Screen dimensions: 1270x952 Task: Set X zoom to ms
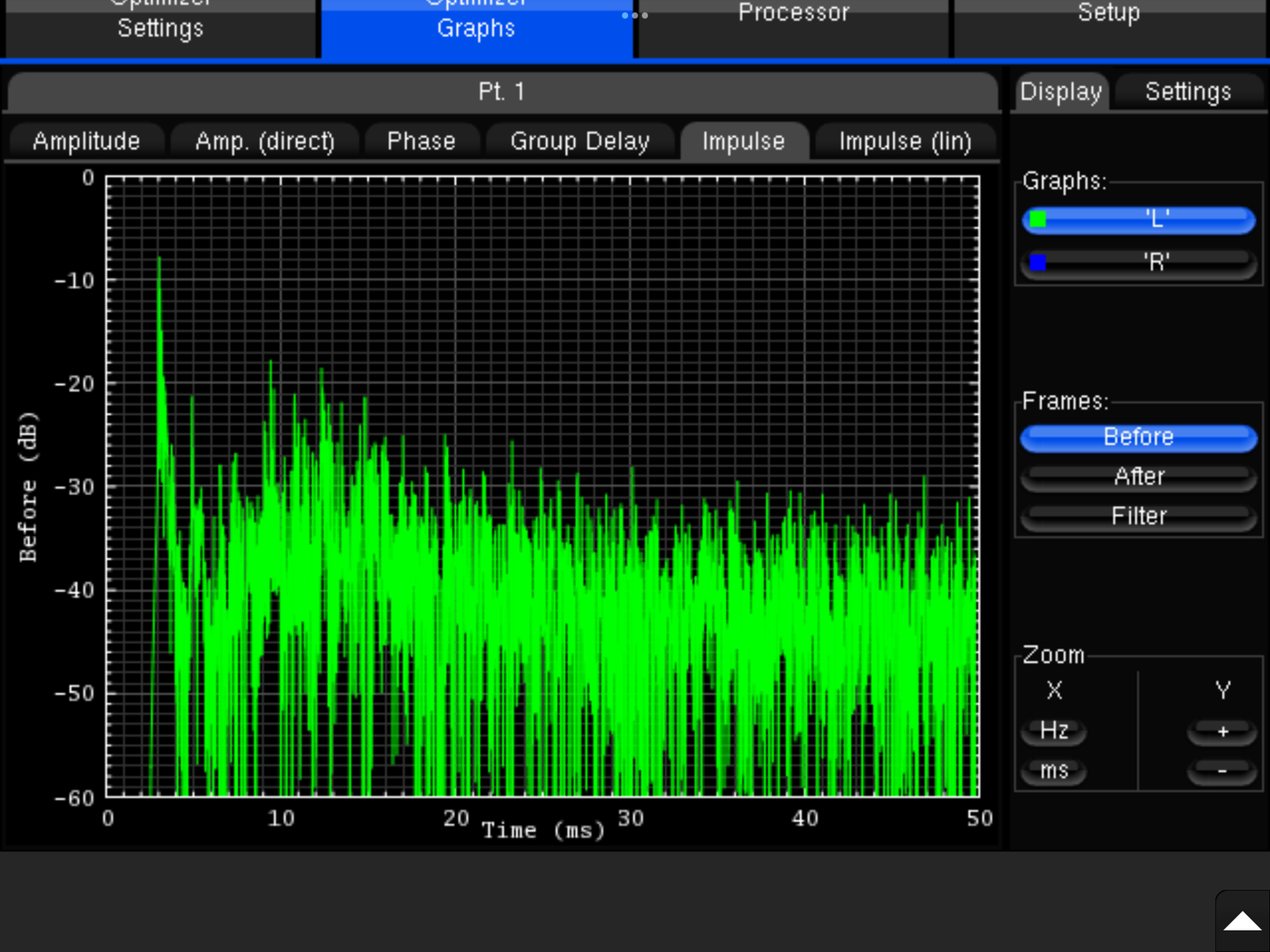pos(1054,771)
